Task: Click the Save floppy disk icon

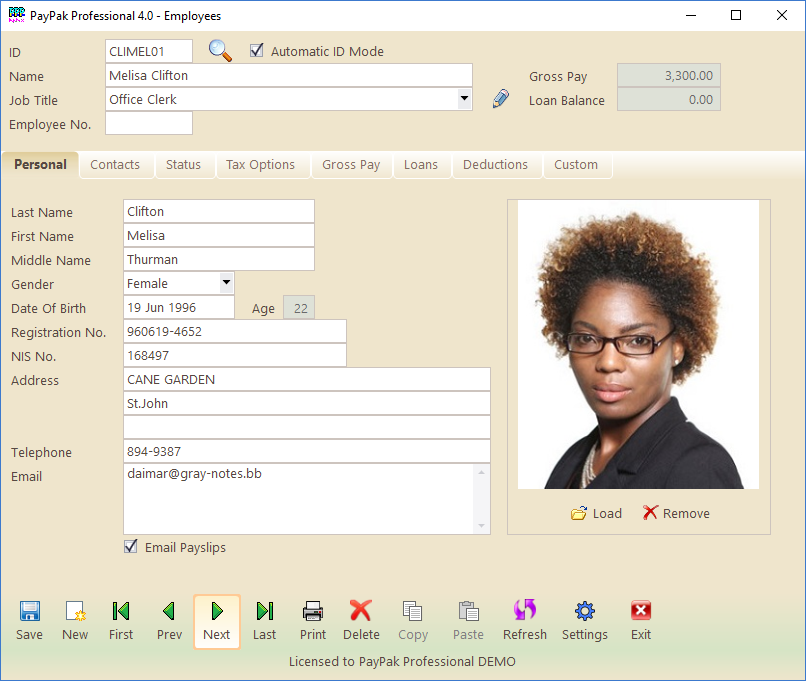Action: [30, 620]
